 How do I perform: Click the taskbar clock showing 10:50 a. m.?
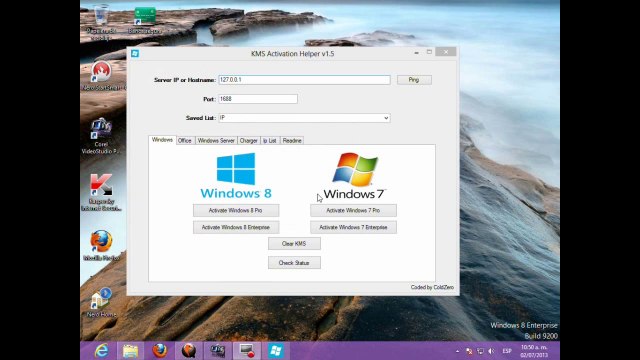pyautogui.click(x=534, y=351)
